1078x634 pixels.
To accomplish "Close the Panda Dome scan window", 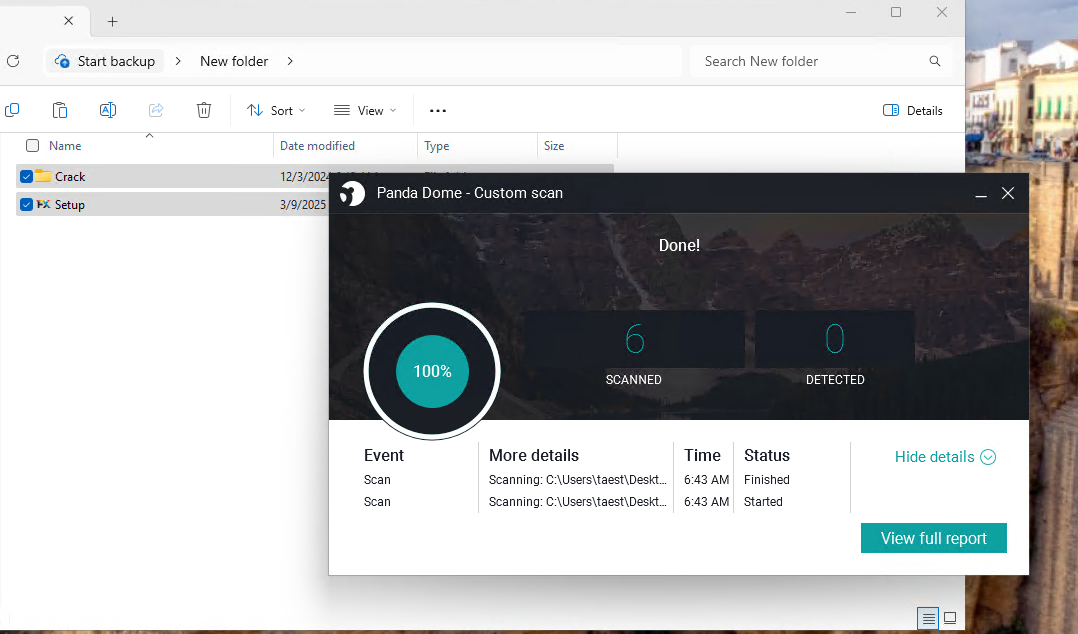I will (1008, 193).
